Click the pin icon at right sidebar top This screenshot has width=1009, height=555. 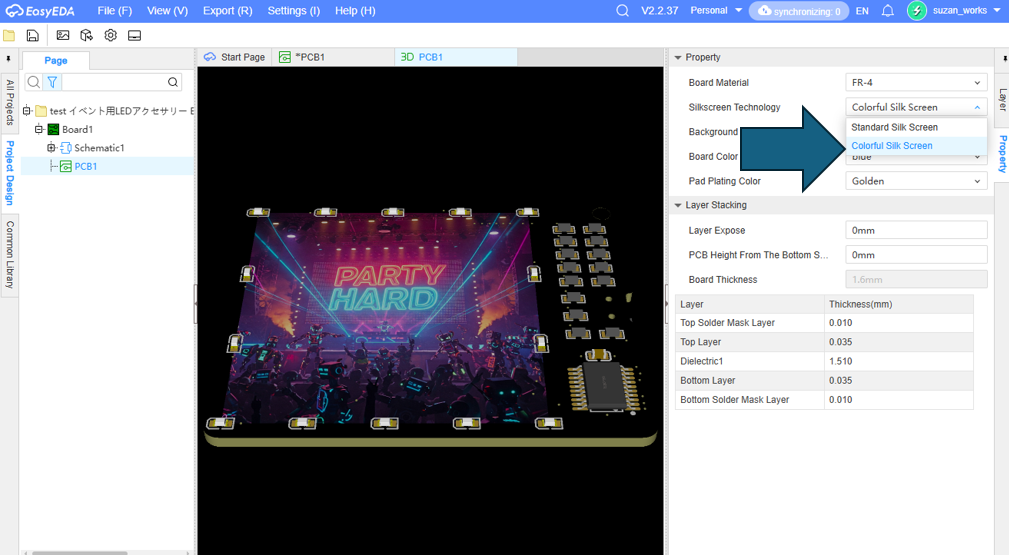(1004, 58)
